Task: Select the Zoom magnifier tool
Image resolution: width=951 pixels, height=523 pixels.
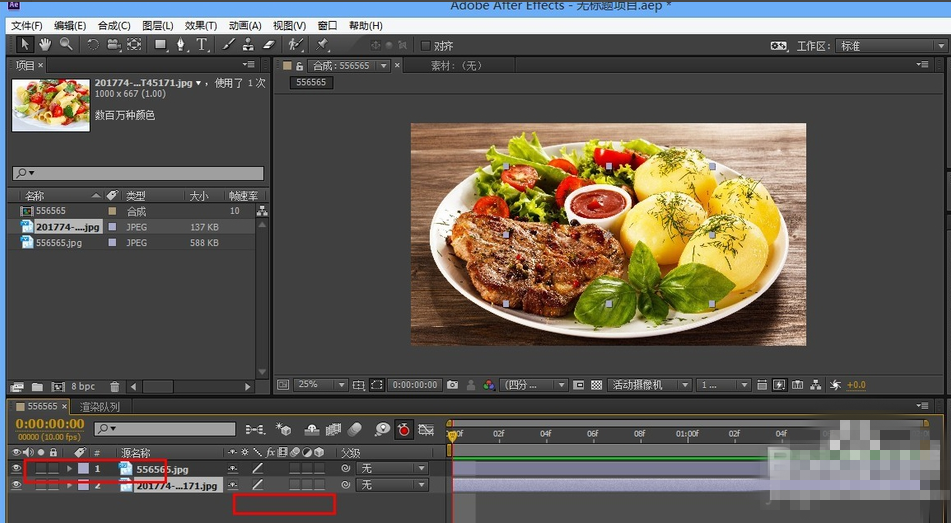Action: click(x=66, y=45)
